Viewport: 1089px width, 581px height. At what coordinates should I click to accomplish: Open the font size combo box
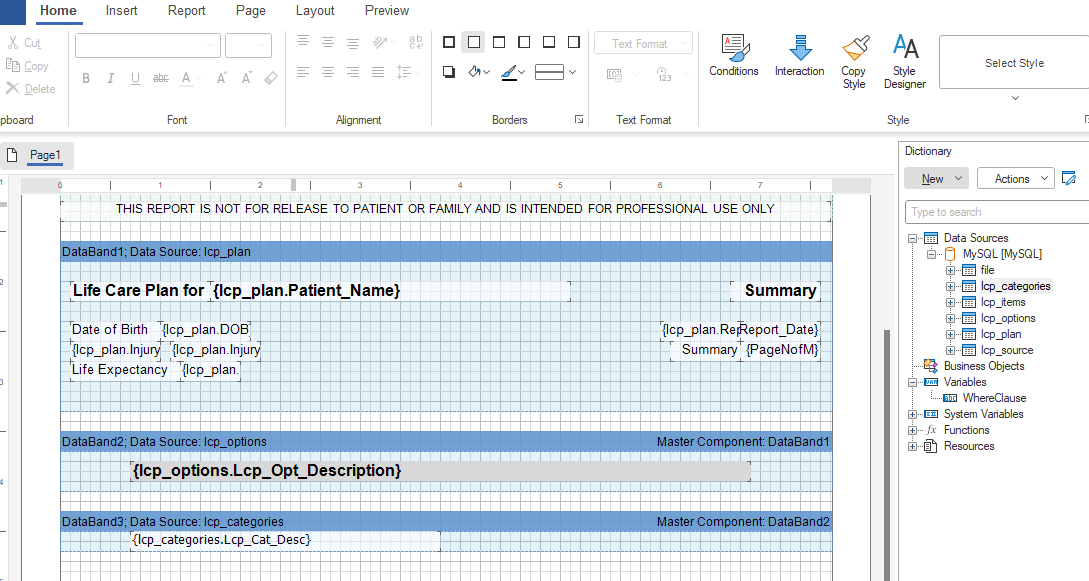click(x=248, y=45)
